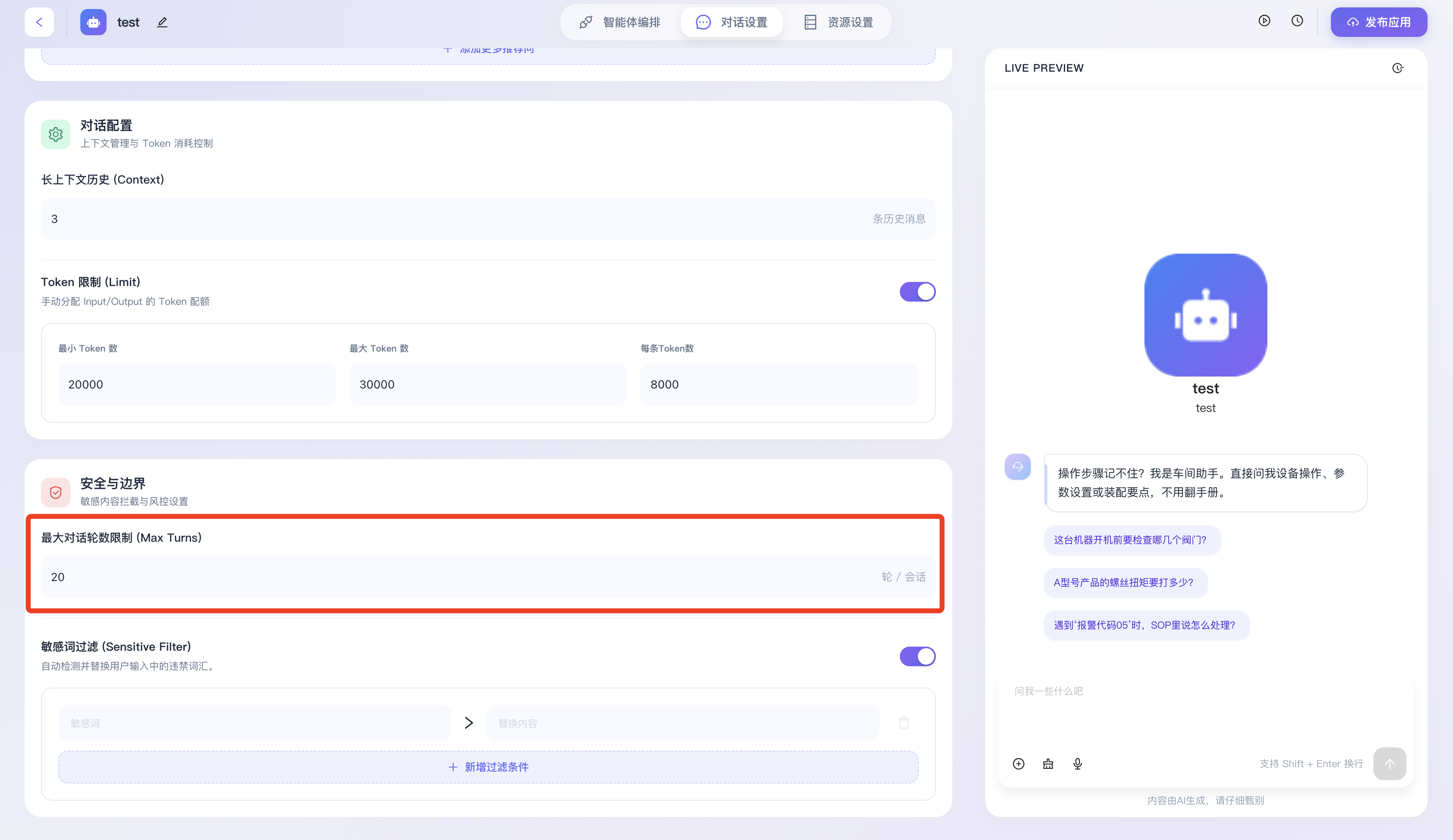Click suggested question about 螺丝扭矩

coord(1123,582)
